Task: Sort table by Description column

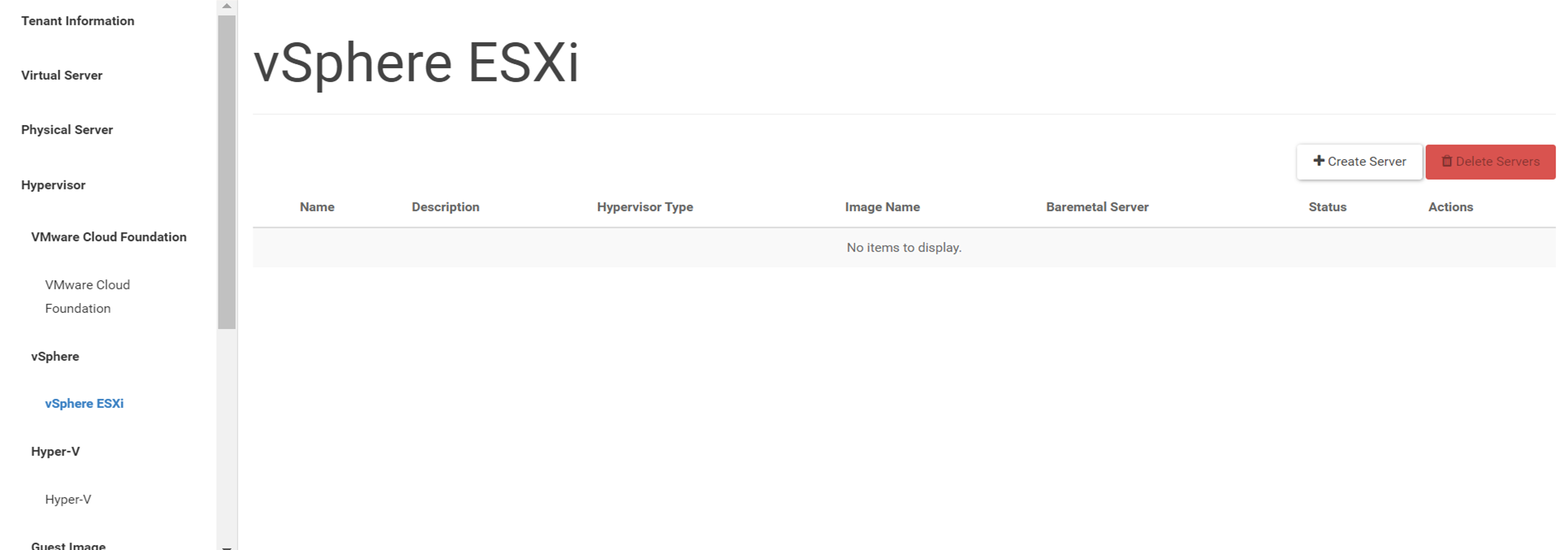Action: coord(445,207)
